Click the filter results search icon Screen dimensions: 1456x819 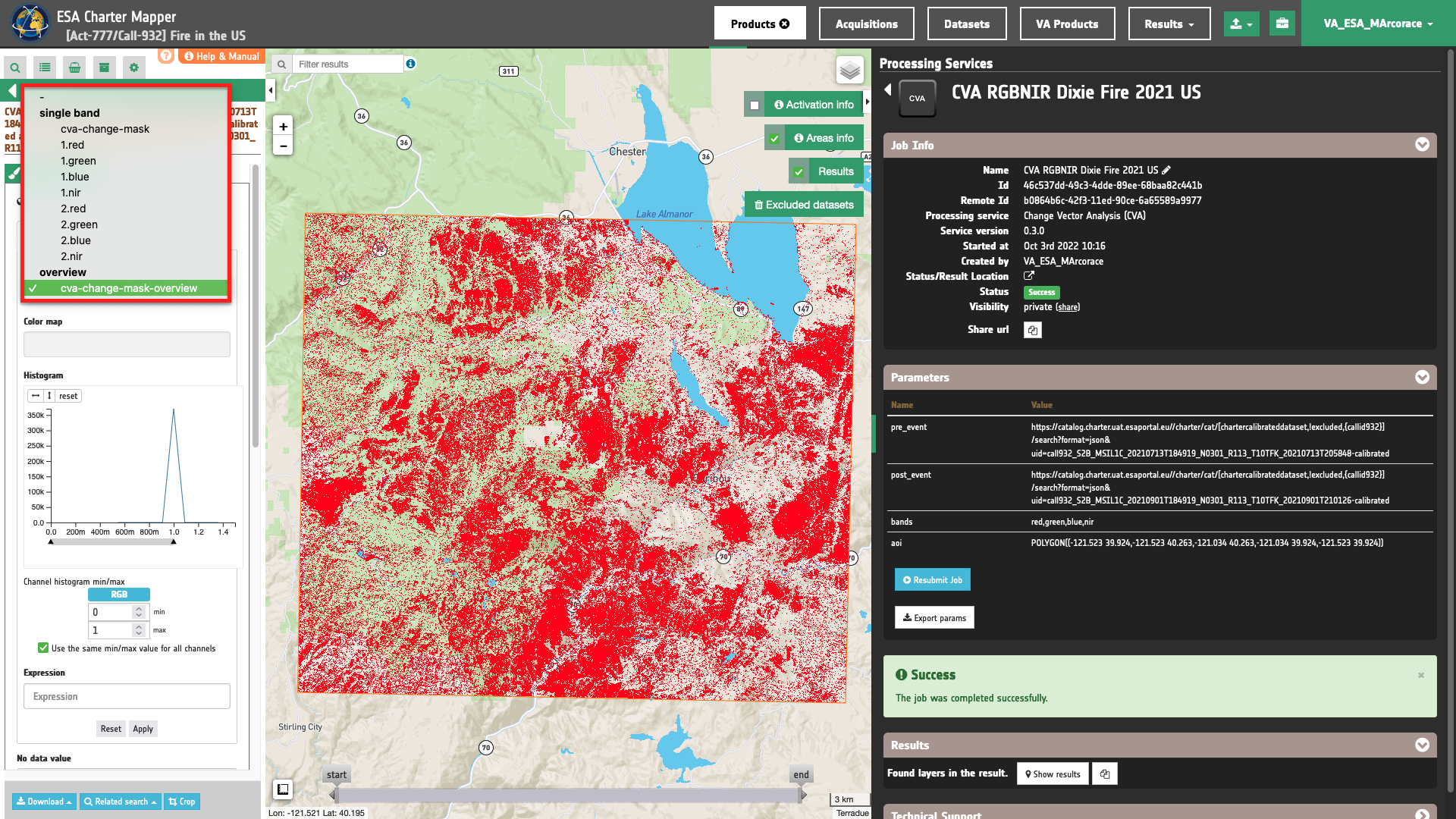(x=281, y=64)
